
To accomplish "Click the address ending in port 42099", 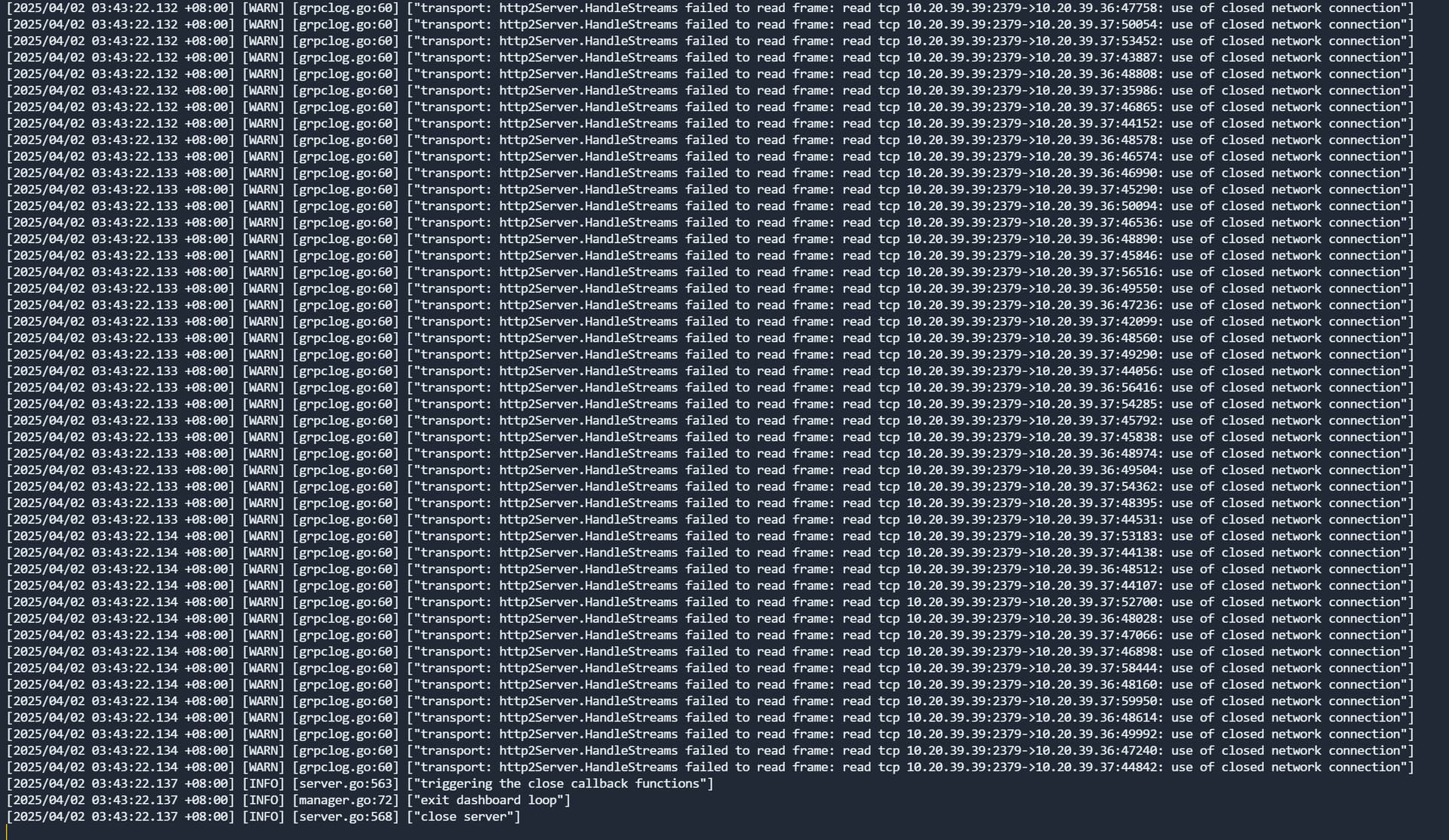I will [1094, 322].
